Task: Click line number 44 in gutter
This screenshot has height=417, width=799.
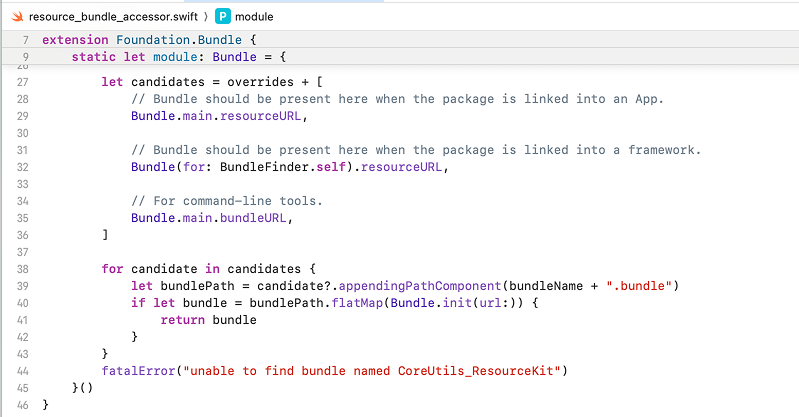Action: [x=22, y=371]
